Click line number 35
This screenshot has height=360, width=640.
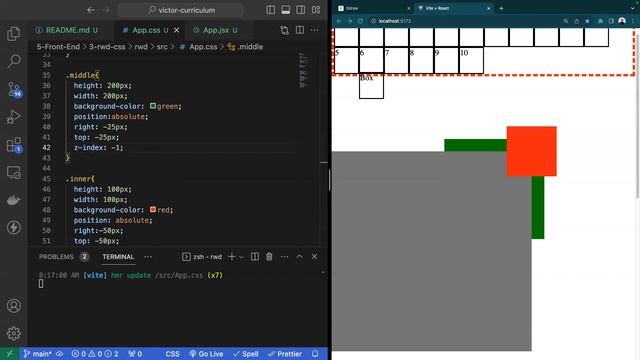tap(46, 75)
